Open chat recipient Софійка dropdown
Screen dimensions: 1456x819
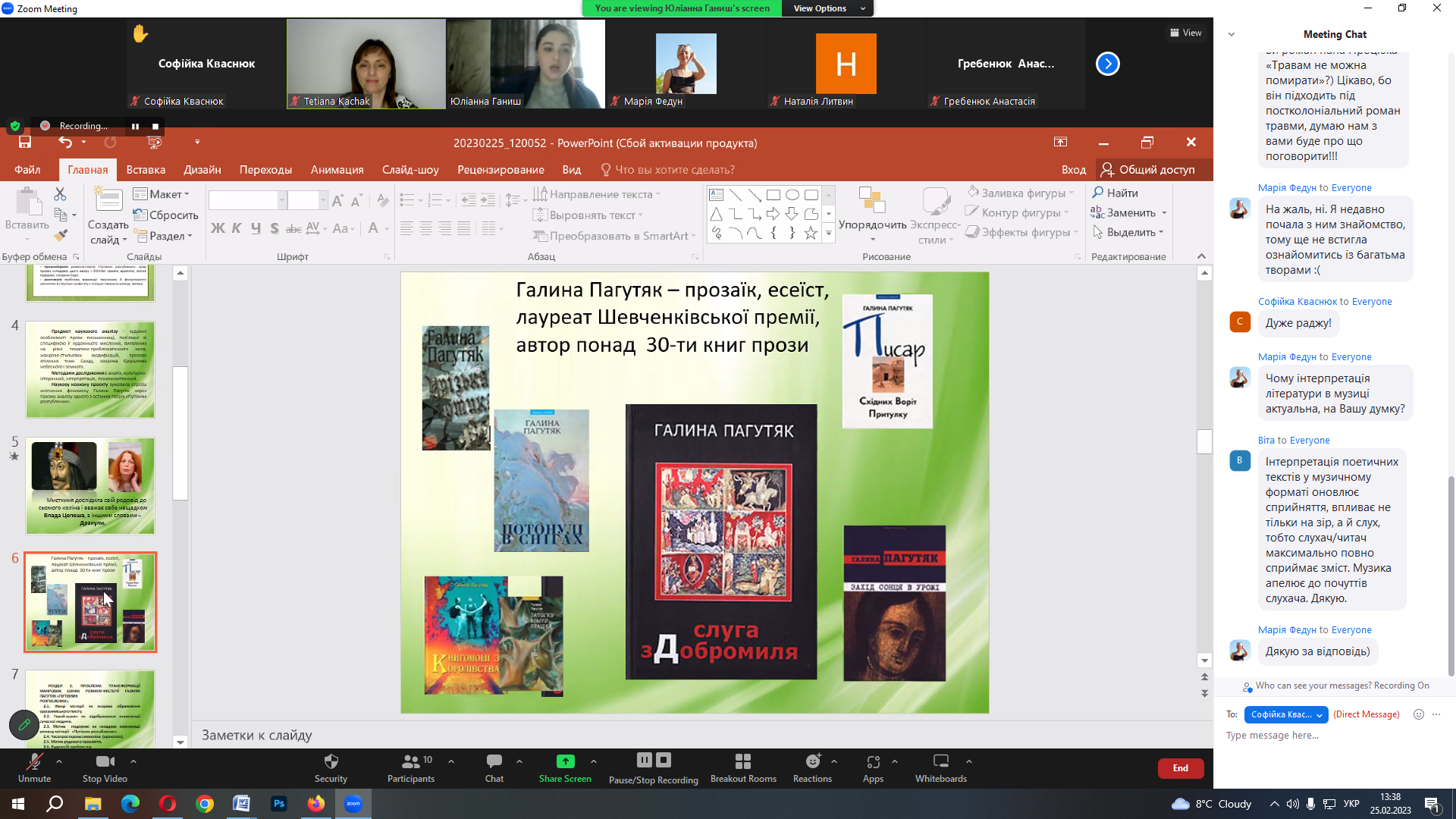[x=1286, y=714]
